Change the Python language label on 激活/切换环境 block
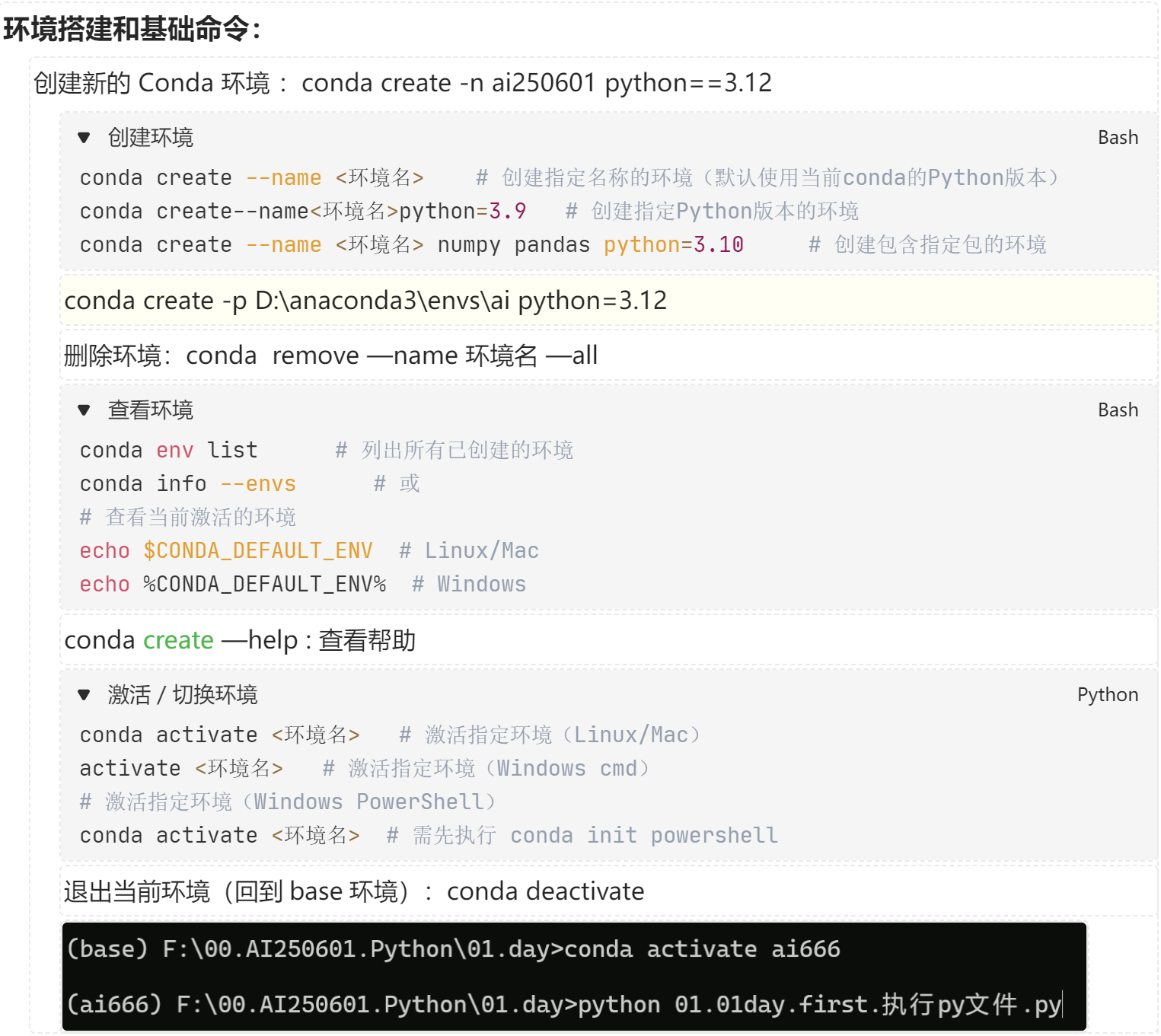 pos(1107,694)
